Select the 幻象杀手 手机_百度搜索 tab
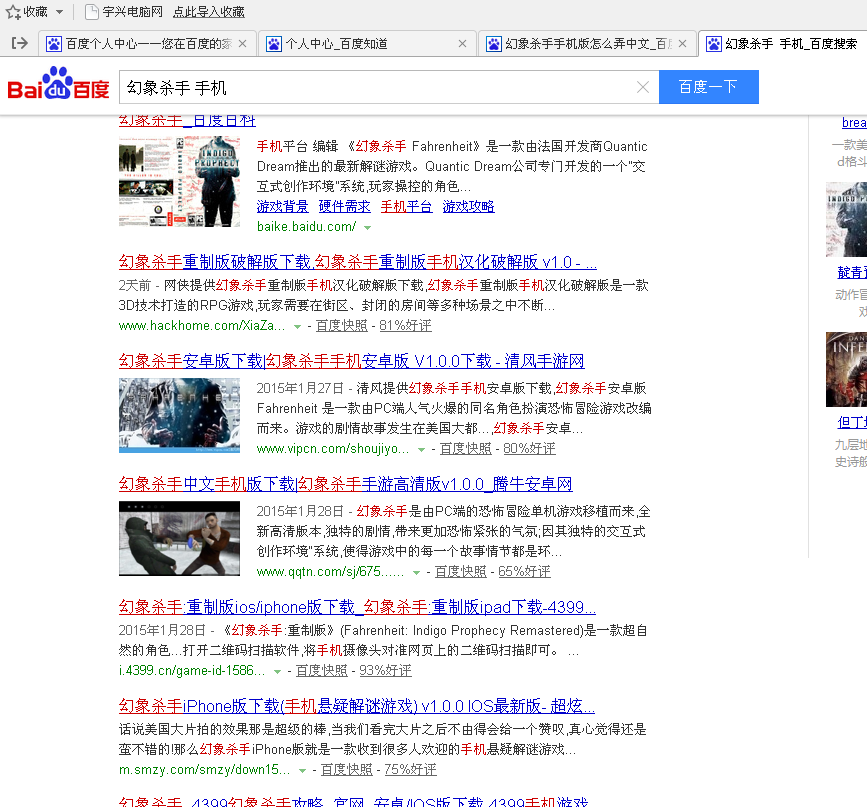 pyautogui.click(x=782, y=44)
